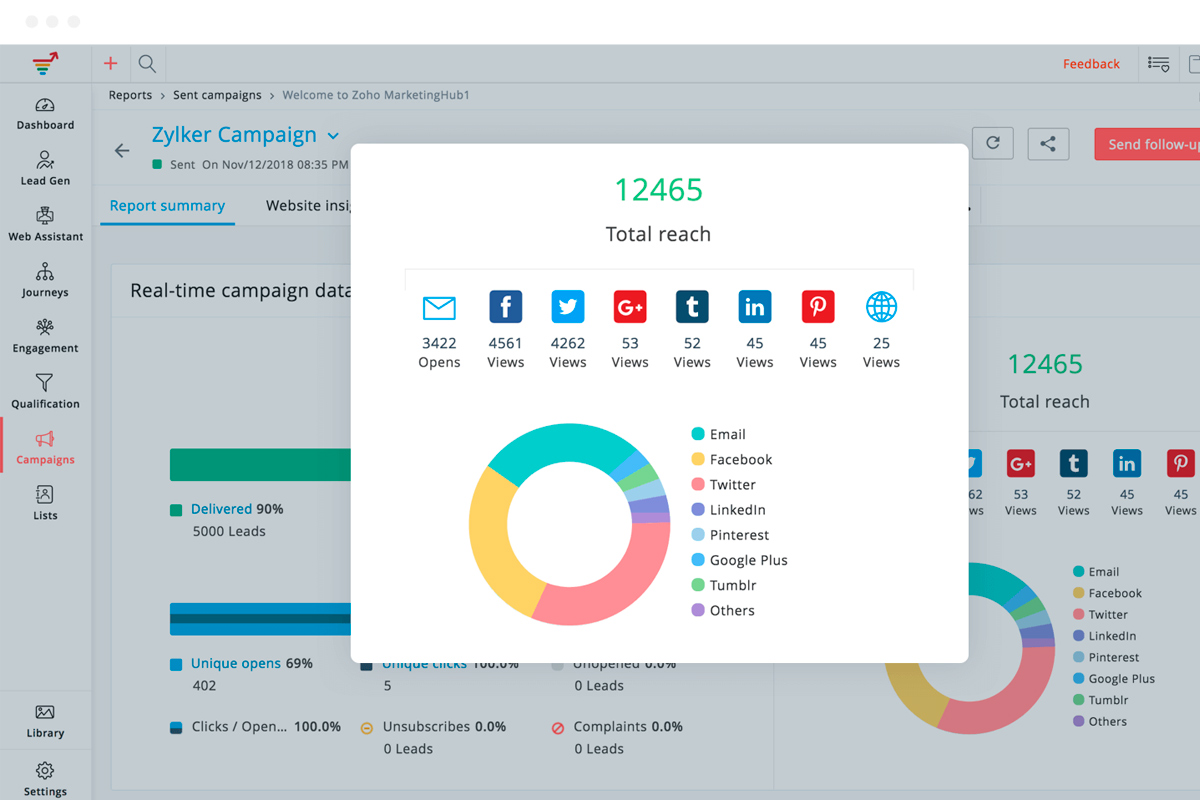This screenshot has width=1200, height=800.
Task: Click the Twitter icon in the popup
Action: [568, 307]
